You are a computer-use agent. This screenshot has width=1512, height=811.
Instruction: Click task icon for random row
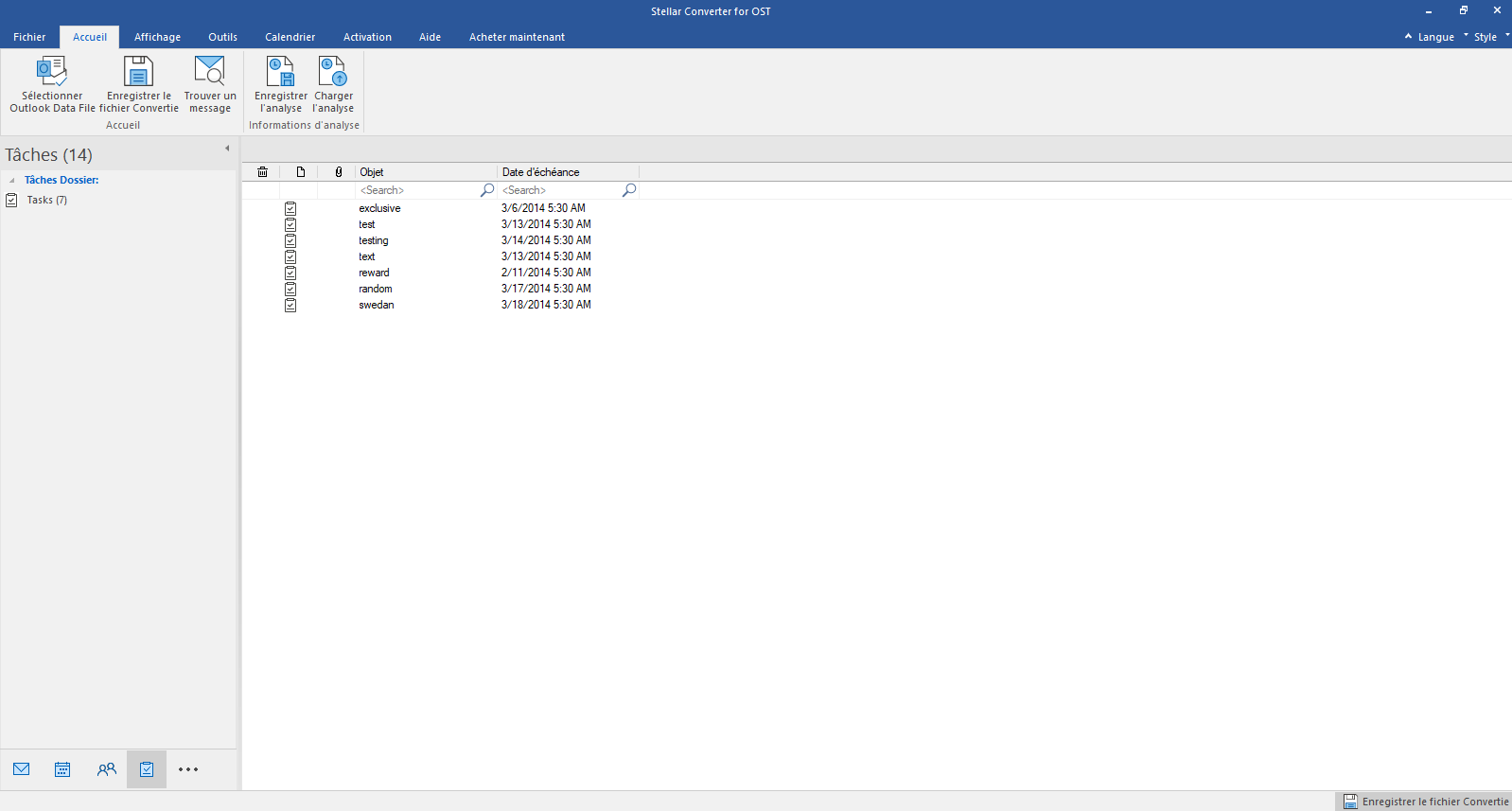(290, 289)
